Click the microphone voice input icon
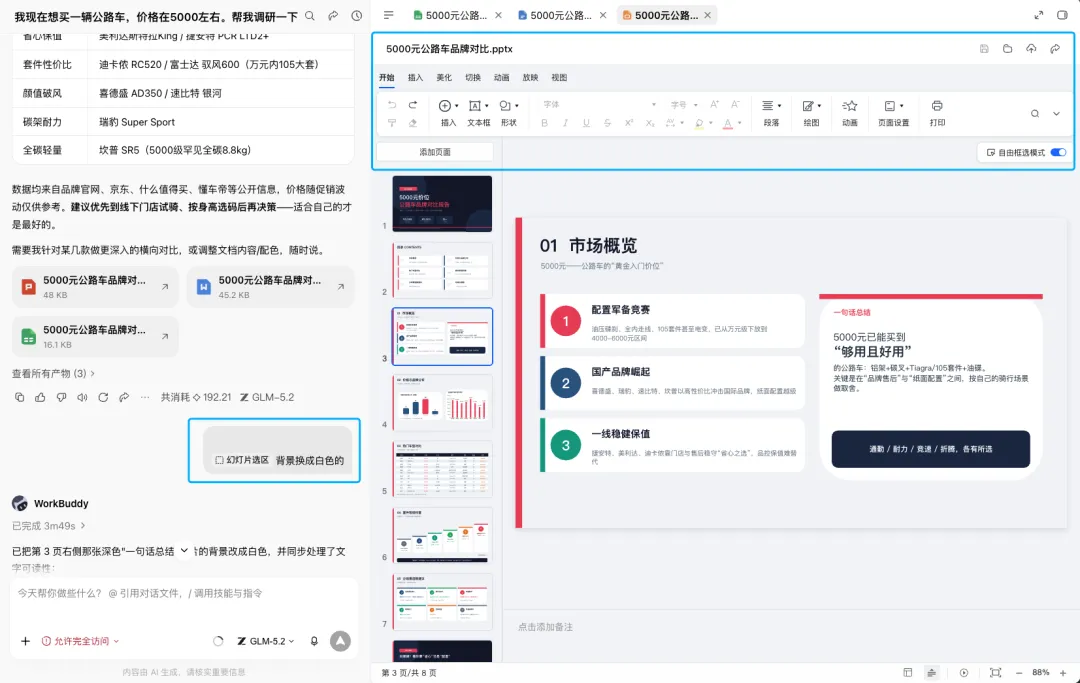 pos(314,641)
